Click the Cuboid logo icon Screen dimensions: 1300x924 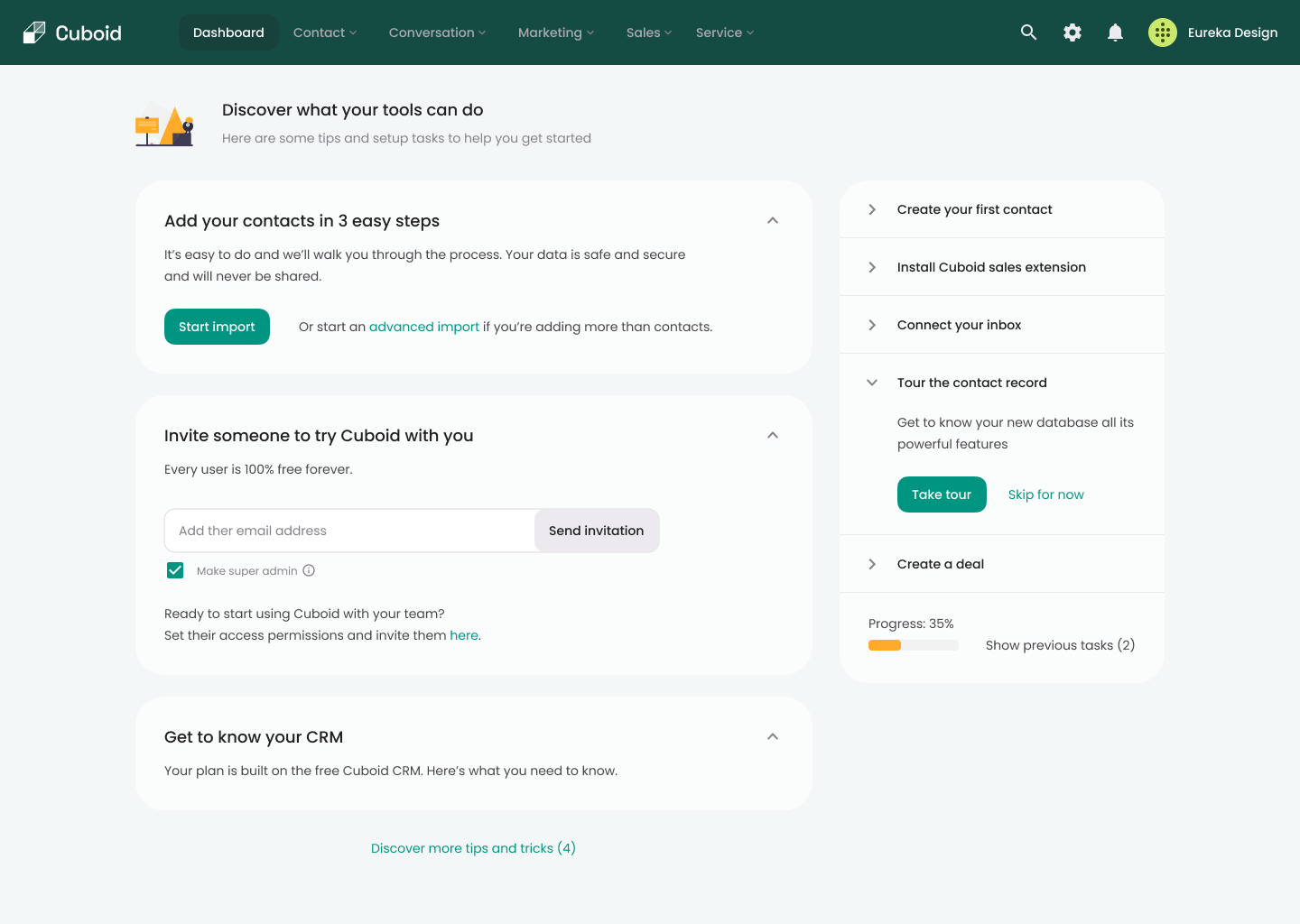(x=34, y=32)
